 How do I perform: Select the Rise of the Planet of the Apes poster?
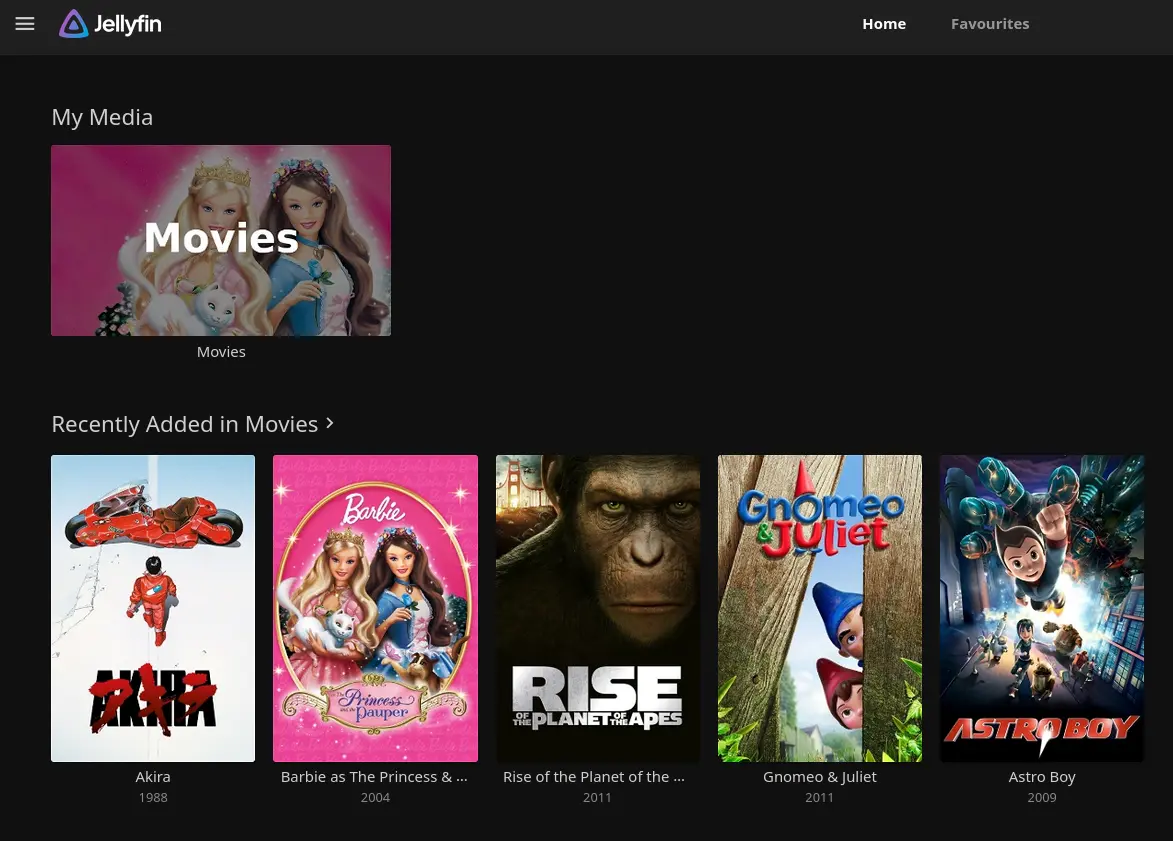pyautogui.click(x=598, y=608)
